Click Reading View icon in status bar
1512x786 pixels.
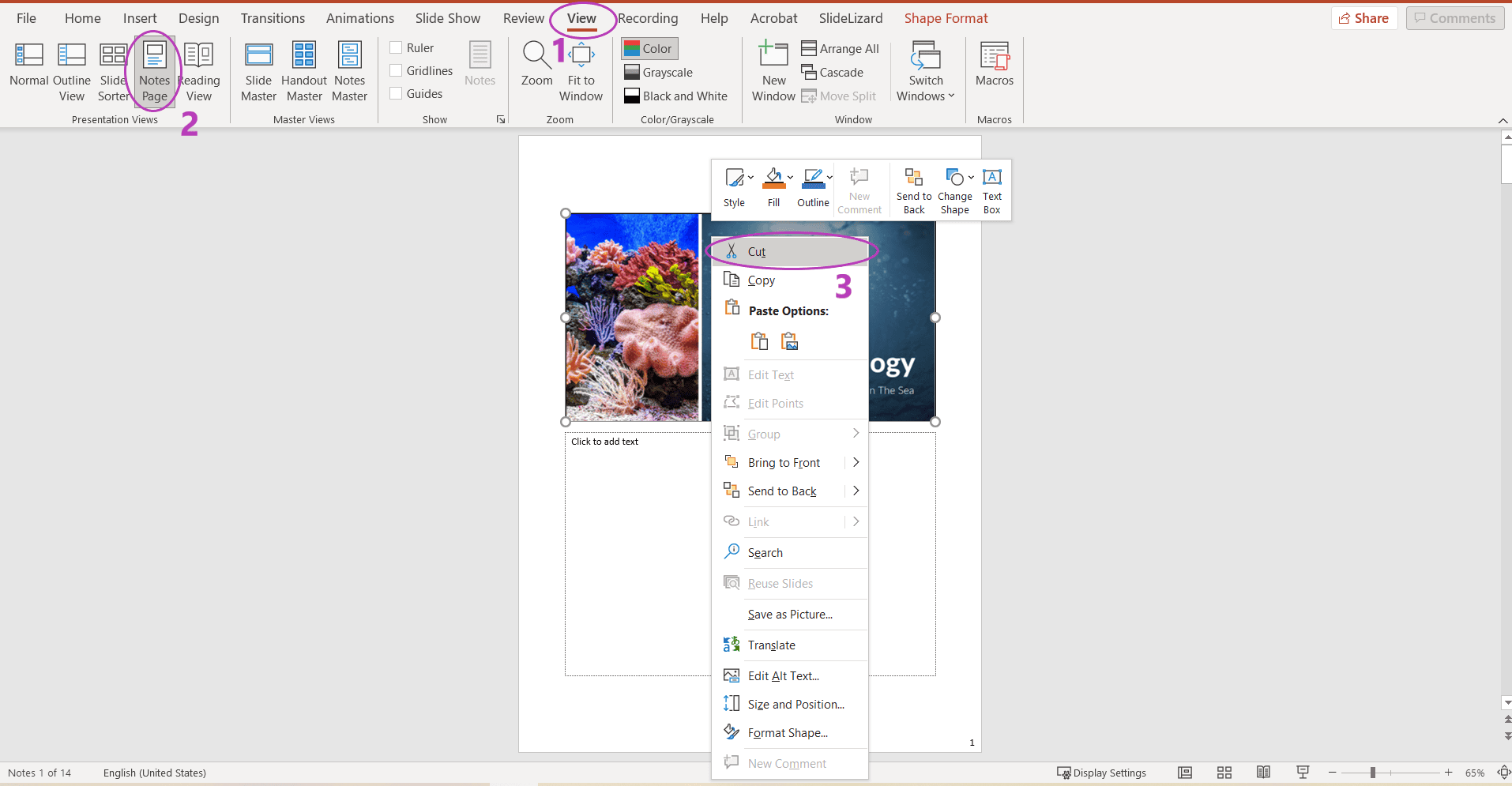pos(1263,773)
